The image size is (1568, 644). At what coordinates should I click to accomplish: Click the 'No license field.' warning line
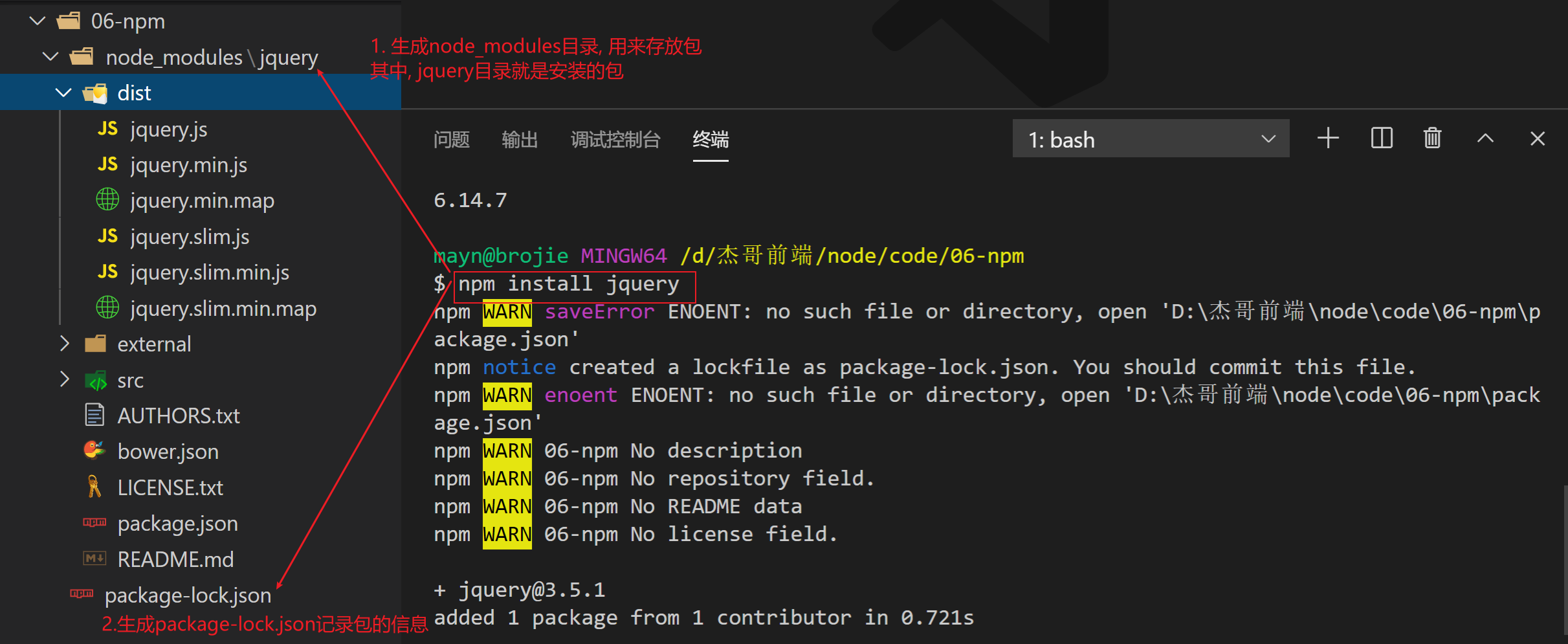[x=636, y=534]
